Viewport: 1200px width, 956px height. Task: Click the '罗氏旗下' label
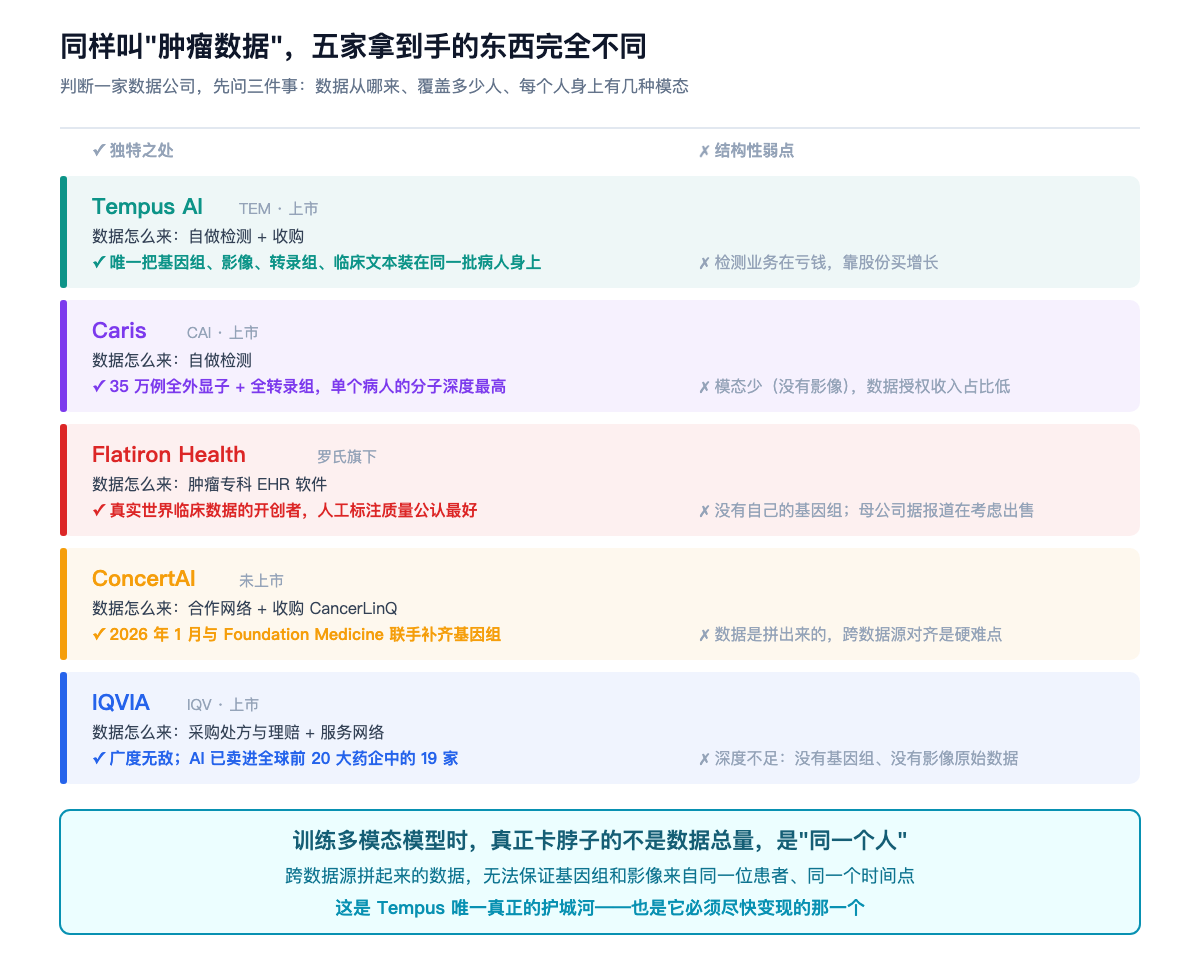[347, 457]
